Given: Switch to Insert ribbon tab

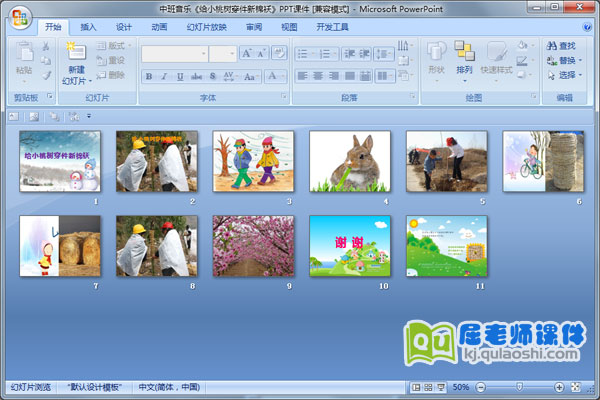Looking at the screenshot, I should coord(88,27).
